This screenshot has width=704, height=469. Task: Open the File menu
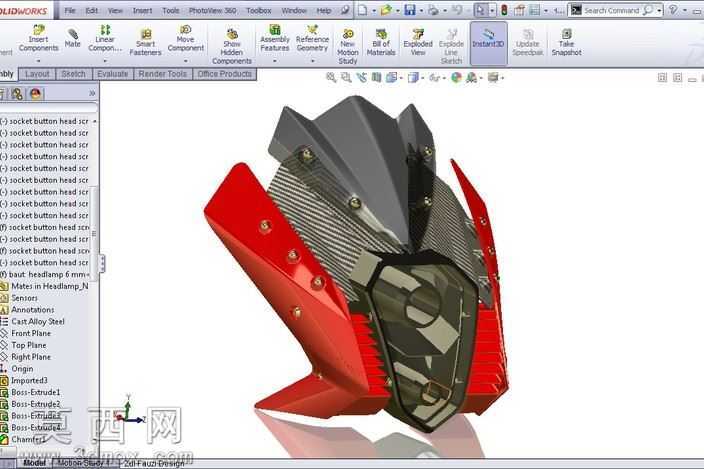[x=70, y=10]
